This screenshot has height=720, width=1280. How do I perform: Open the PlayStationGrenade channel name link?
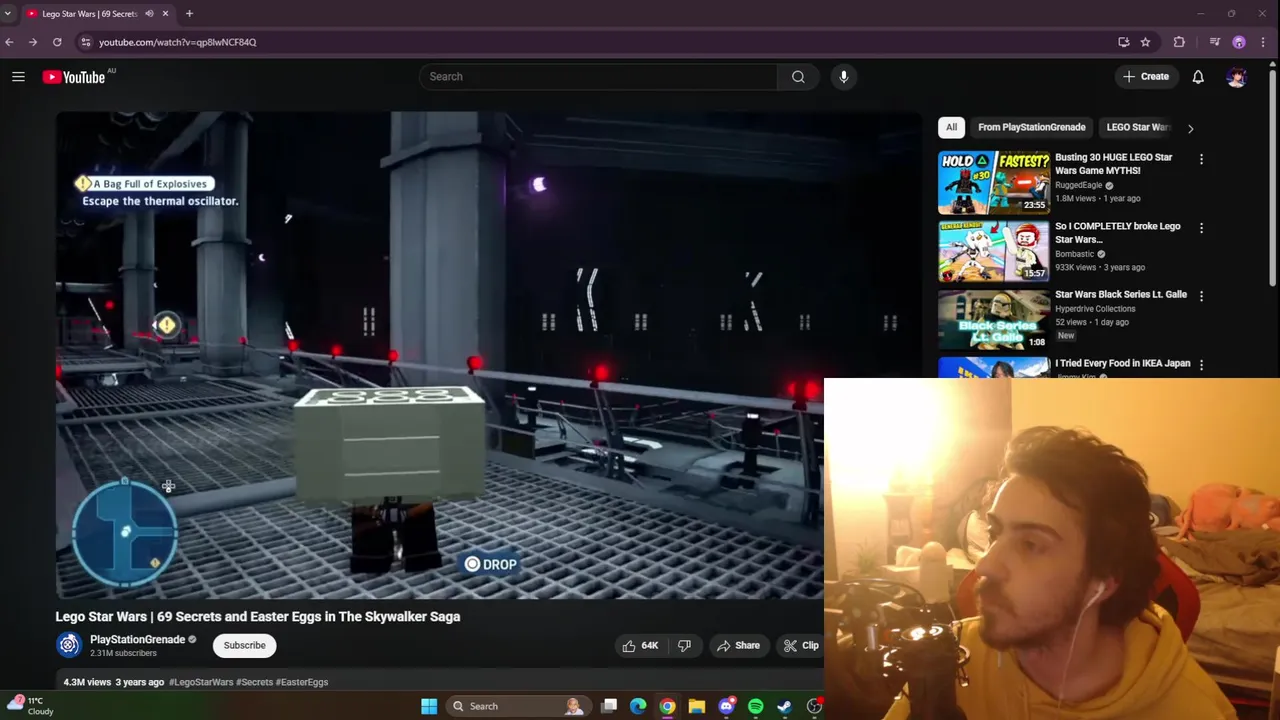tap(137, 640)
